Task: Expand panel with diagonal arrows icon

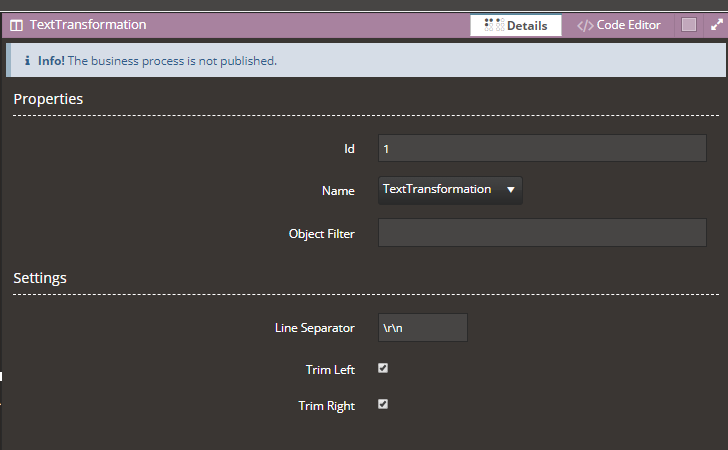Action: click(717, 25)
